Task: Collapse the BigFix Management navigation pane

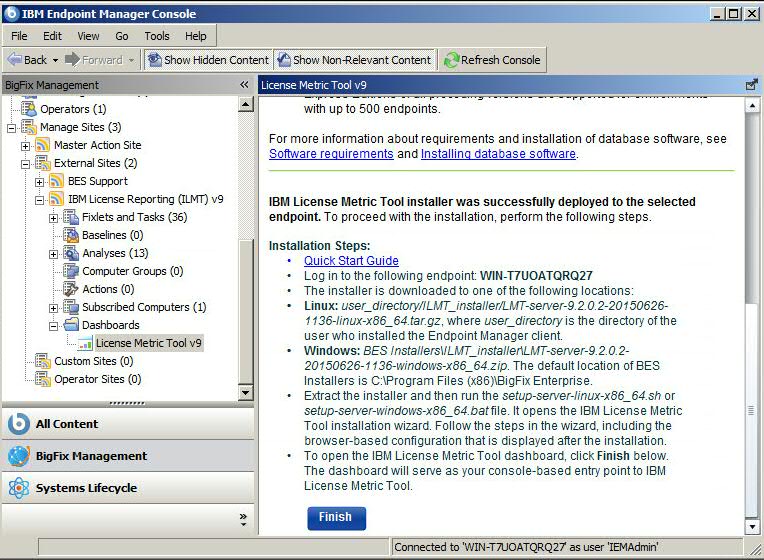Action: click(244, 85)
